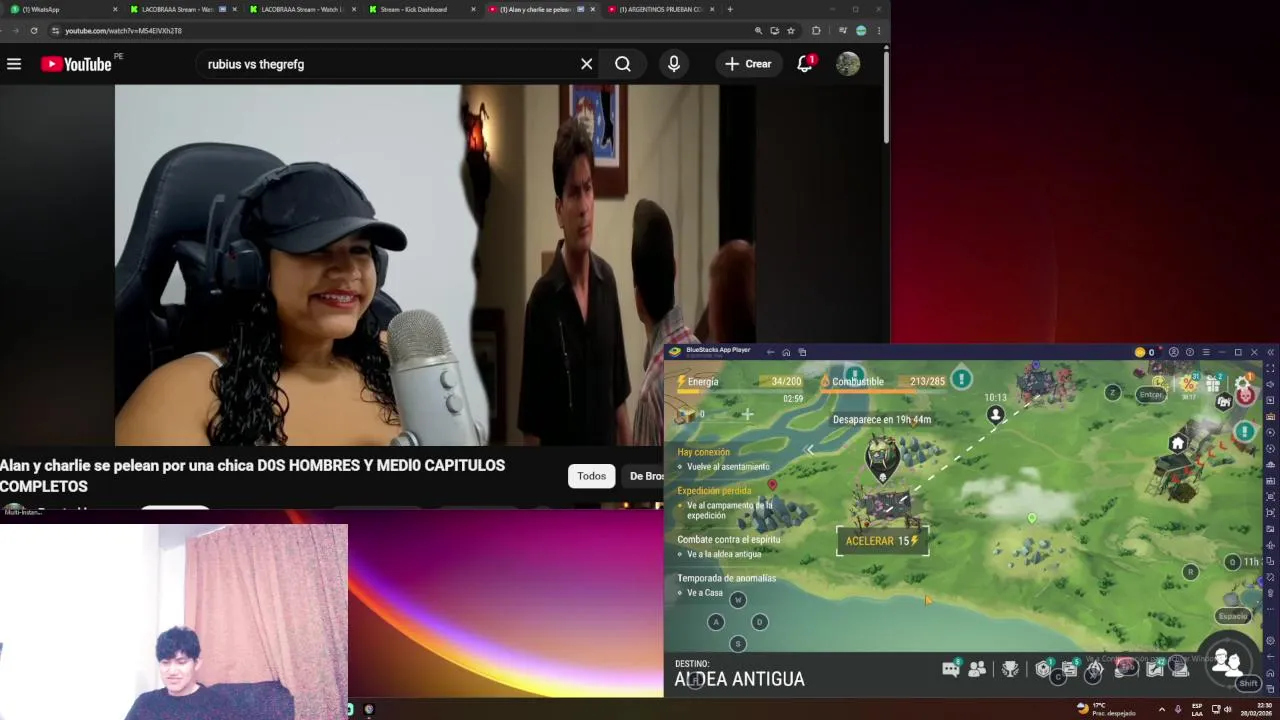Viewport: 1280px width, 720px height.
Task: Run search with the magnifier button
Action: [623, 64]
